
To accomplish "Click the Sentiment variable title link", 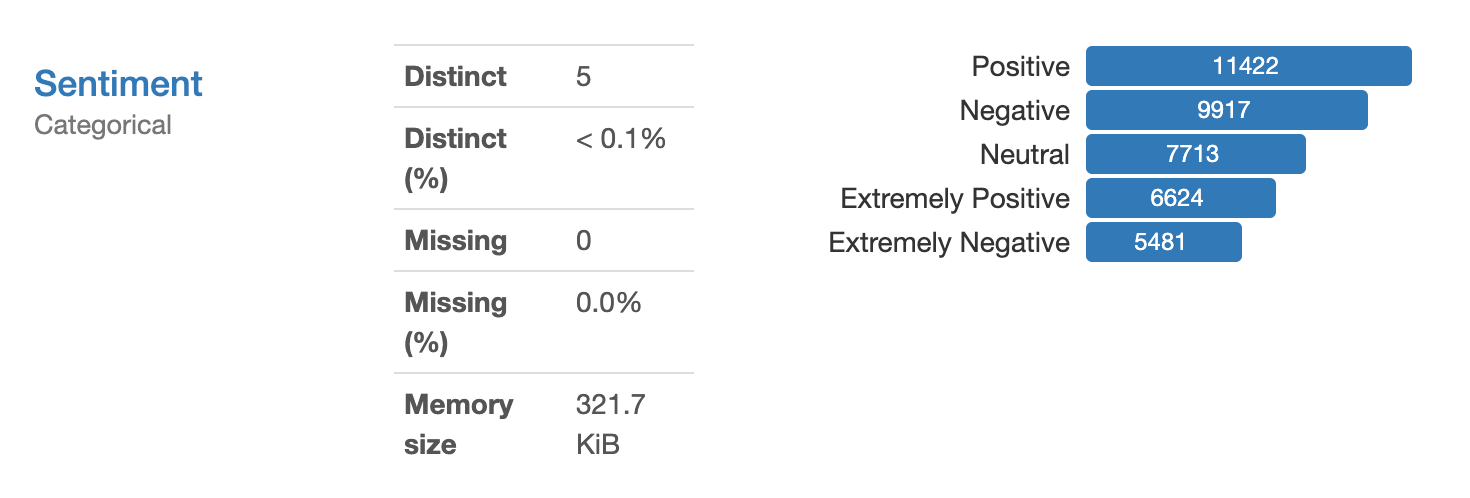I will [x=118, y=83].
